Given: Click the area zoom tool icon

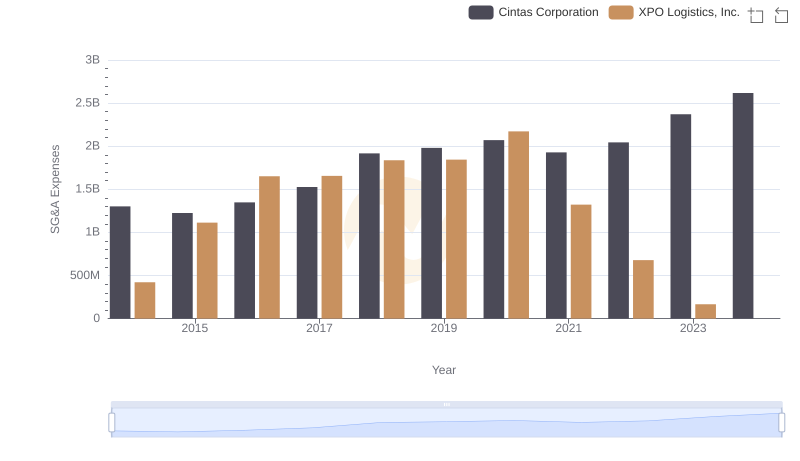Looking at the screenshot, I should (x=756, y=15).
